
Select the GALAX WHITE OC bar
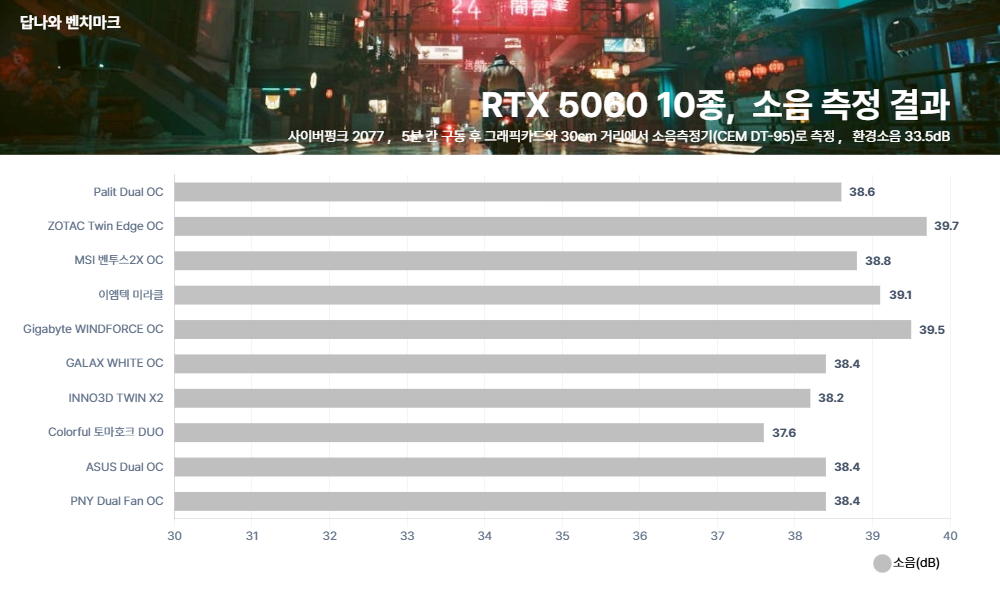[x=500, y=364]
